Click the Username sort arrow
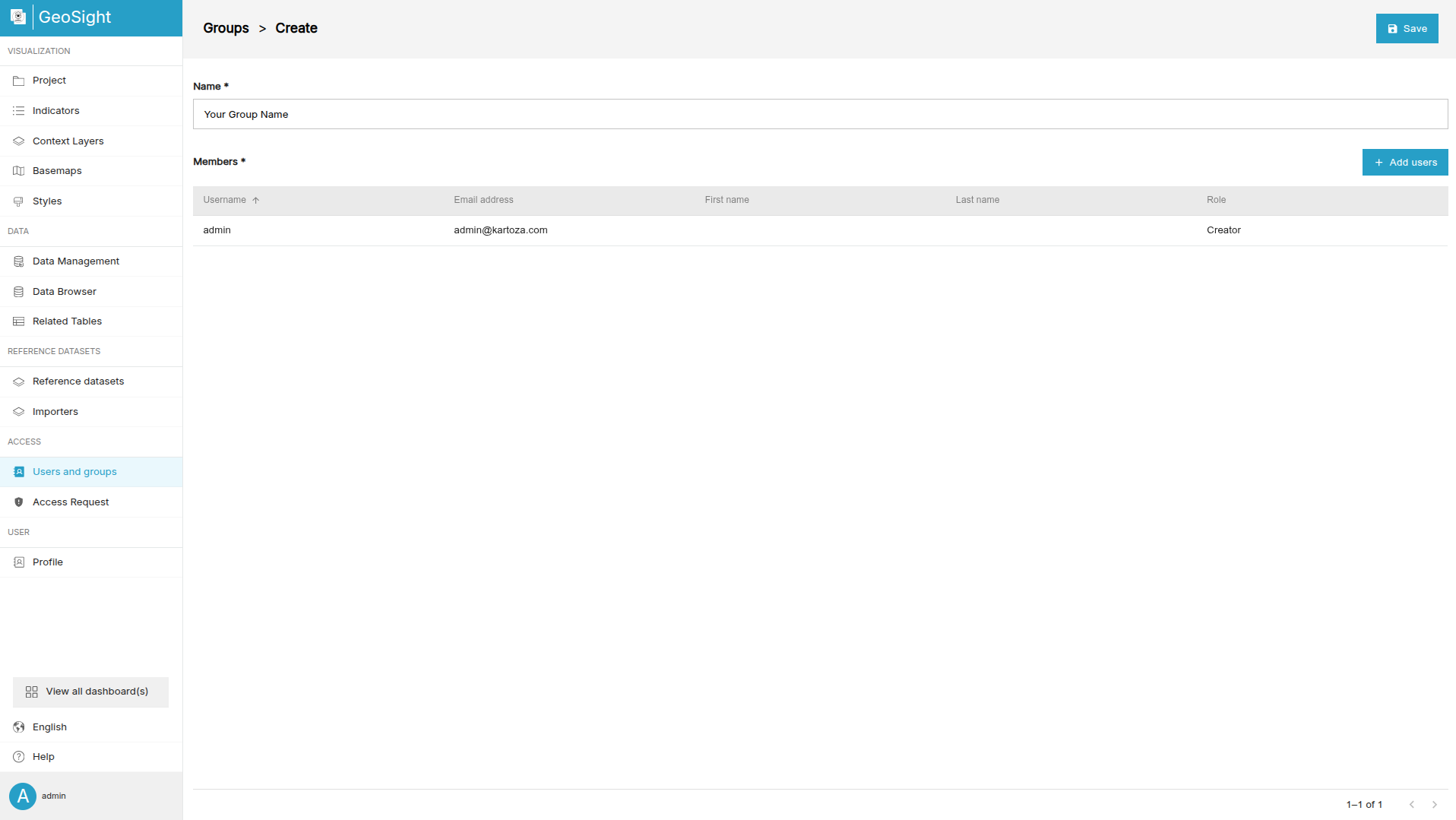 pyautogui.click(x=256, y=201)
